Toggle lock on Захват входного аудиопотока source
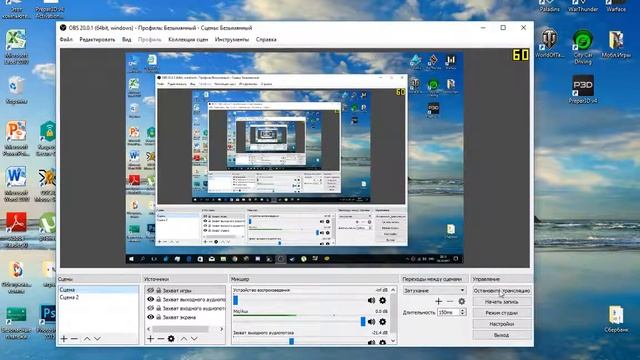This screenshot has width=640, height=360. pos(159,308)
